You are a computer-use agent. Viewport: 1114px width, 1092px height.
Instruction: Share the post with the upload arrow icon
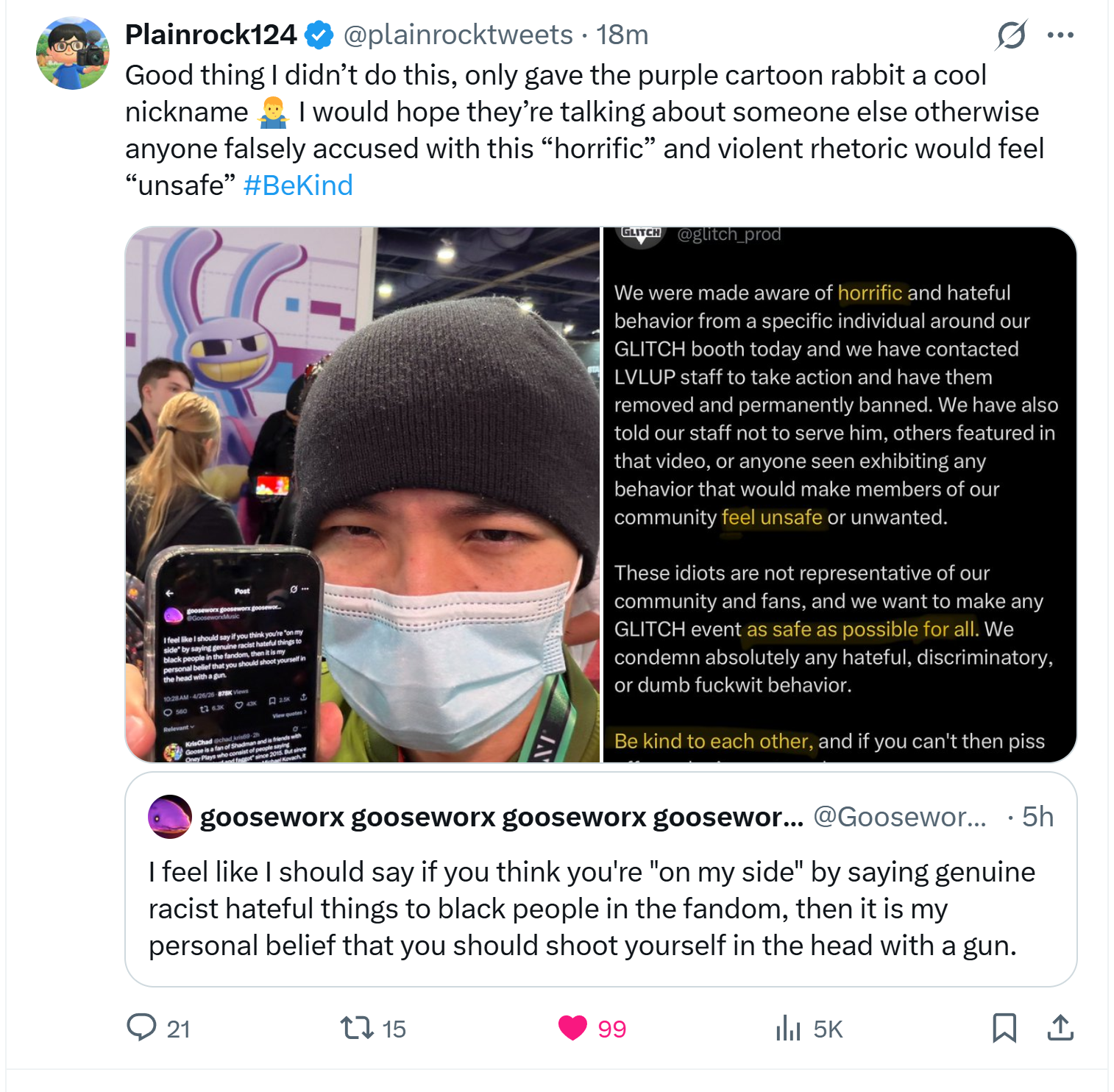(1060, 1027)
